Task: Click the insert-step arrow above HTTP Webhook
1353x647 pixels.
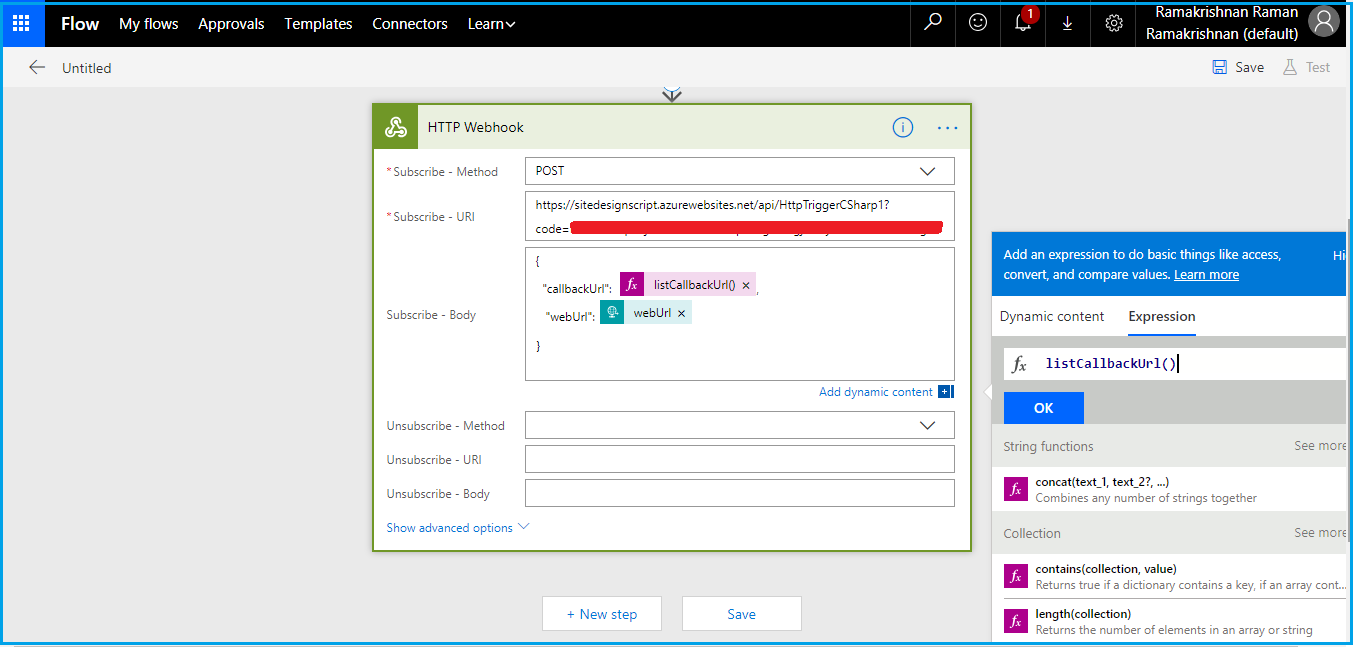Action: click(x=672, y=94)
